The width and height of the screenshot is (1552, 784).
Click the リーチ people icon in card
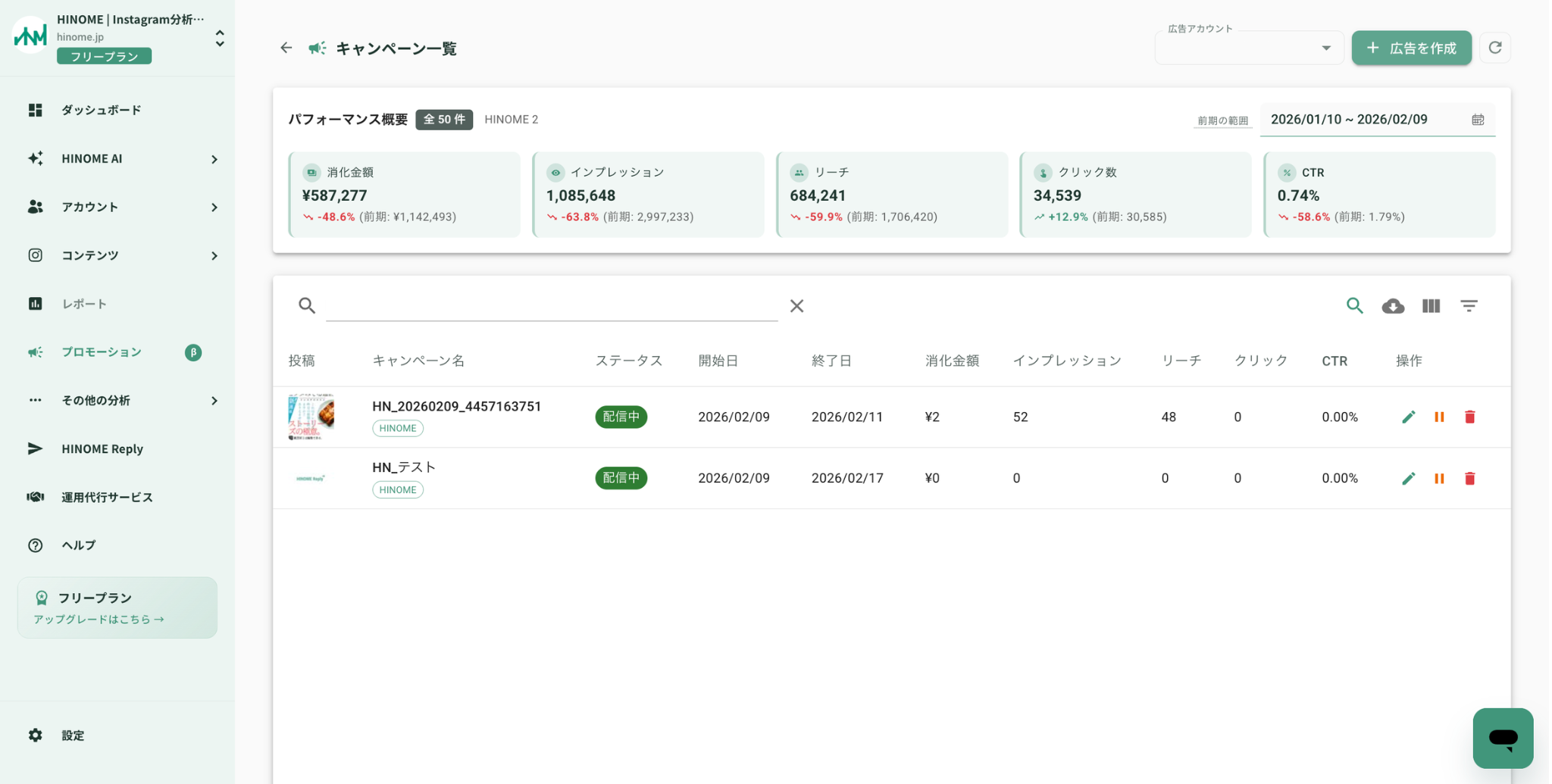[799, 173]
